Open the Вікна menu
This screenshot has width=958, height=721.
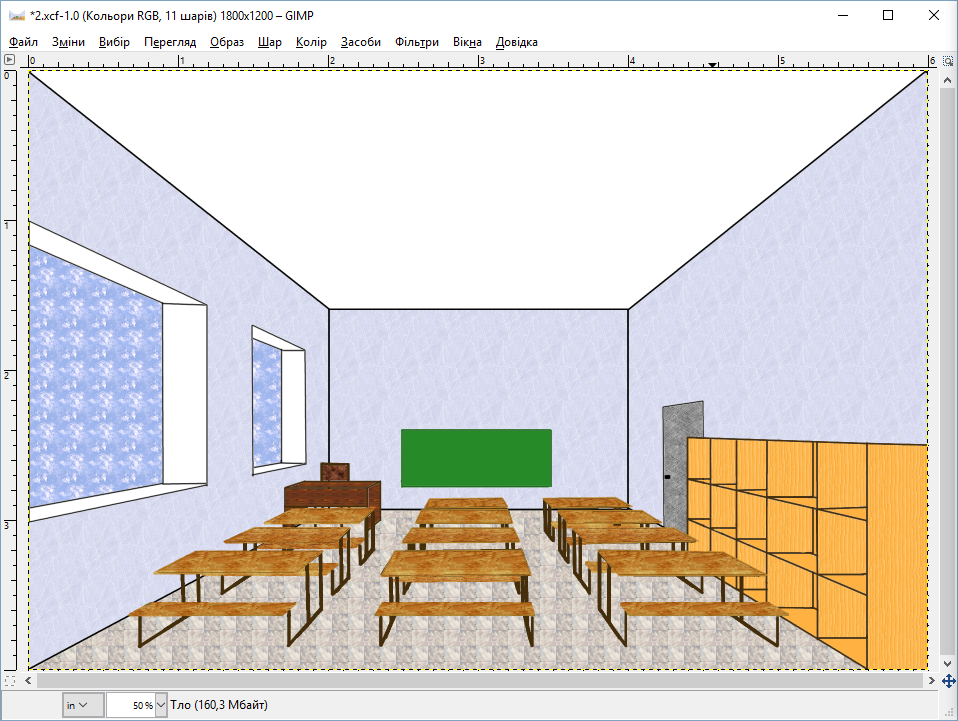[467, 42]
